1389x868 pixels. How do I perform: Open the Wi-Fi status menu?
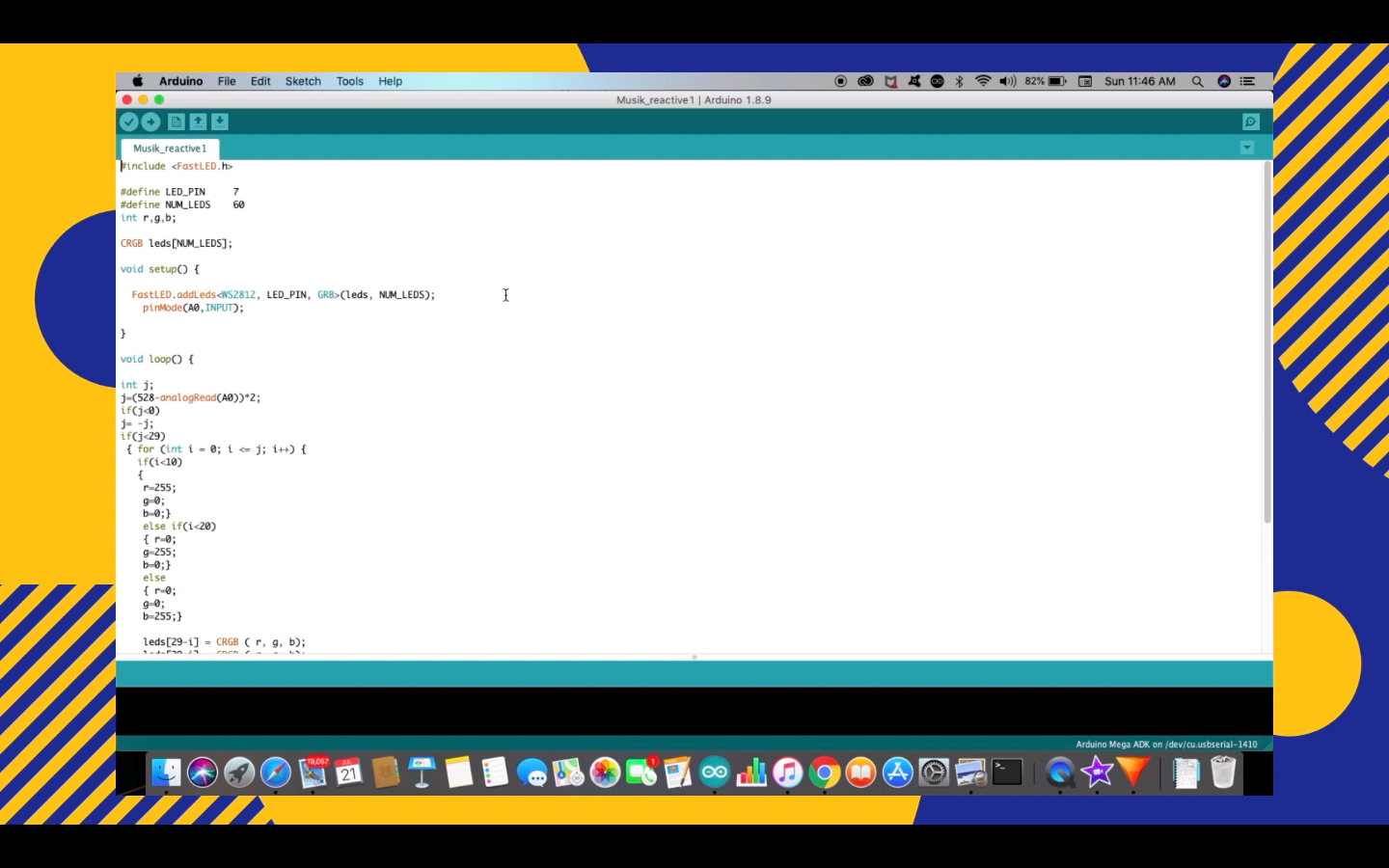click(x=983, y=81)
